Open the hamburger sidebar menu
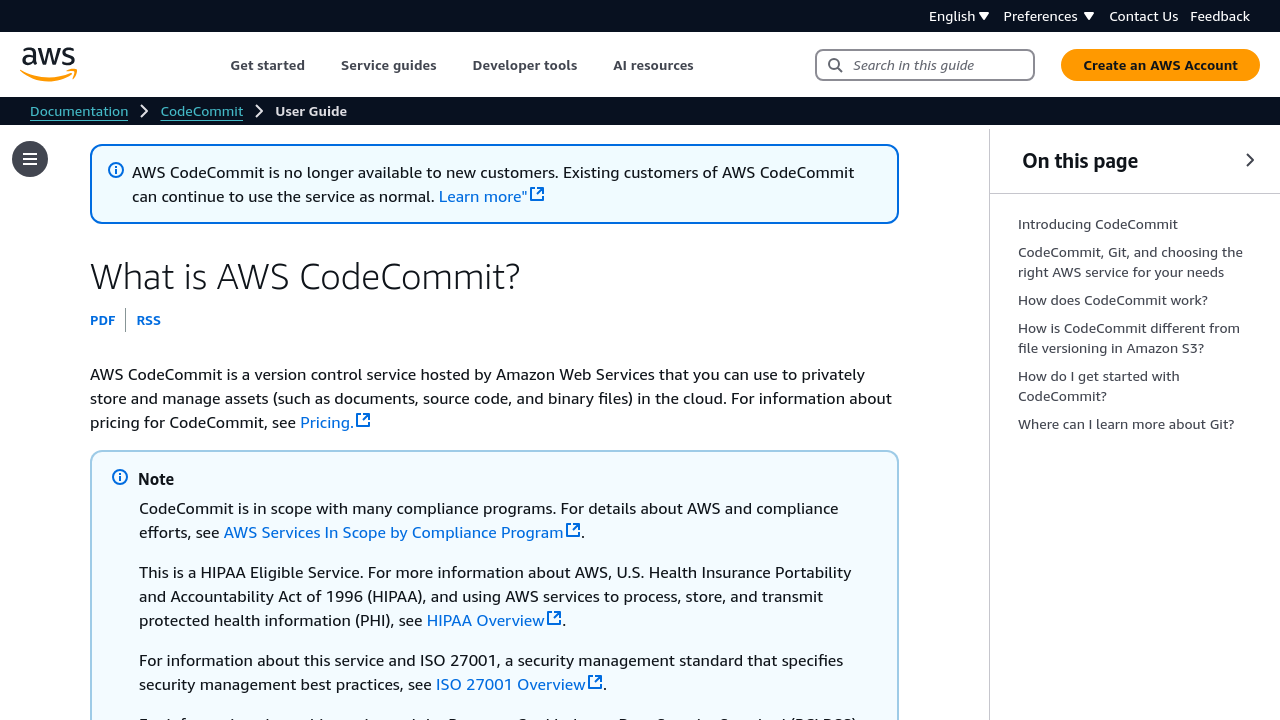Screen dimensions: 1280x720 click(x=30, y=159)
